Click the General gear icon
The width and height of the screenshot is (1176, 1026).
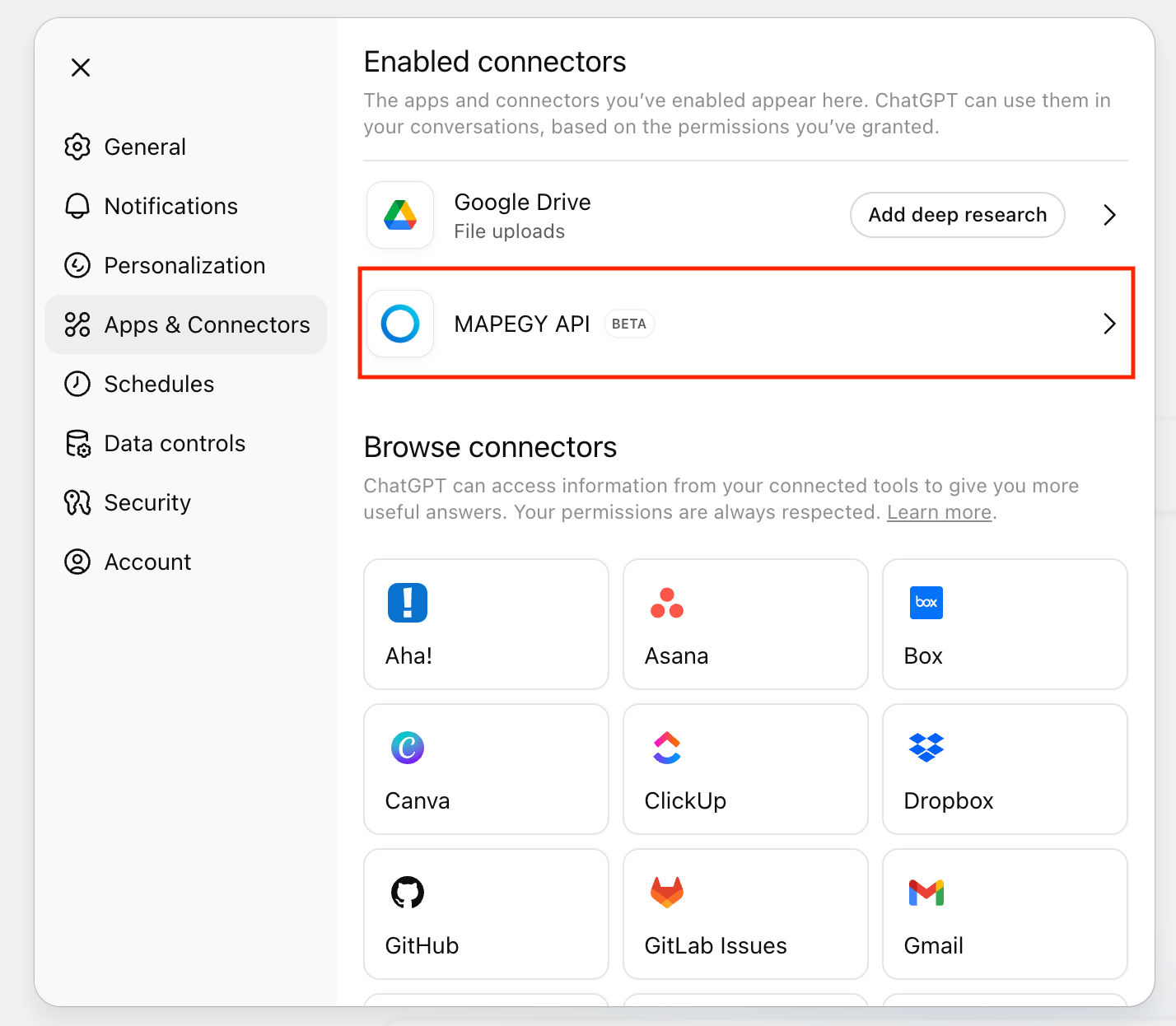77,147
